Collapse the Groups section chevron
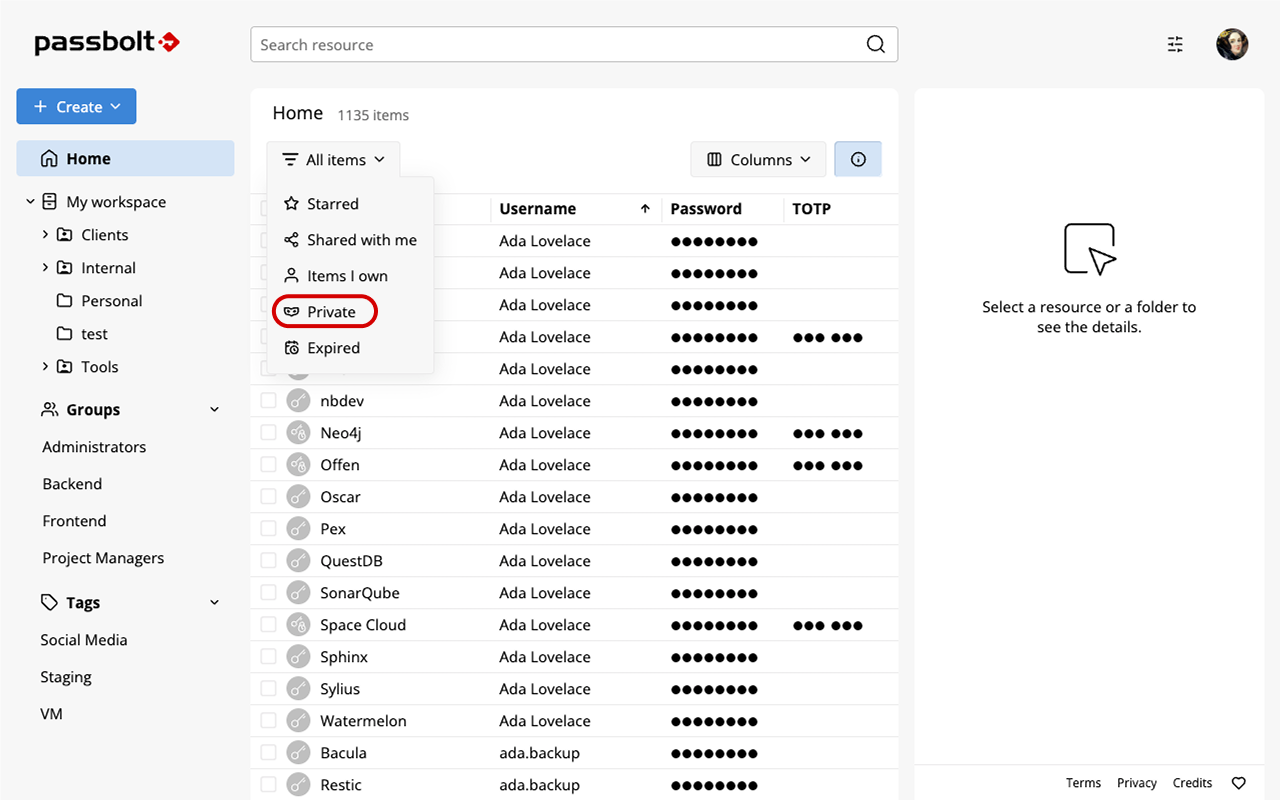1281x801 pixels. click(214, 410)
